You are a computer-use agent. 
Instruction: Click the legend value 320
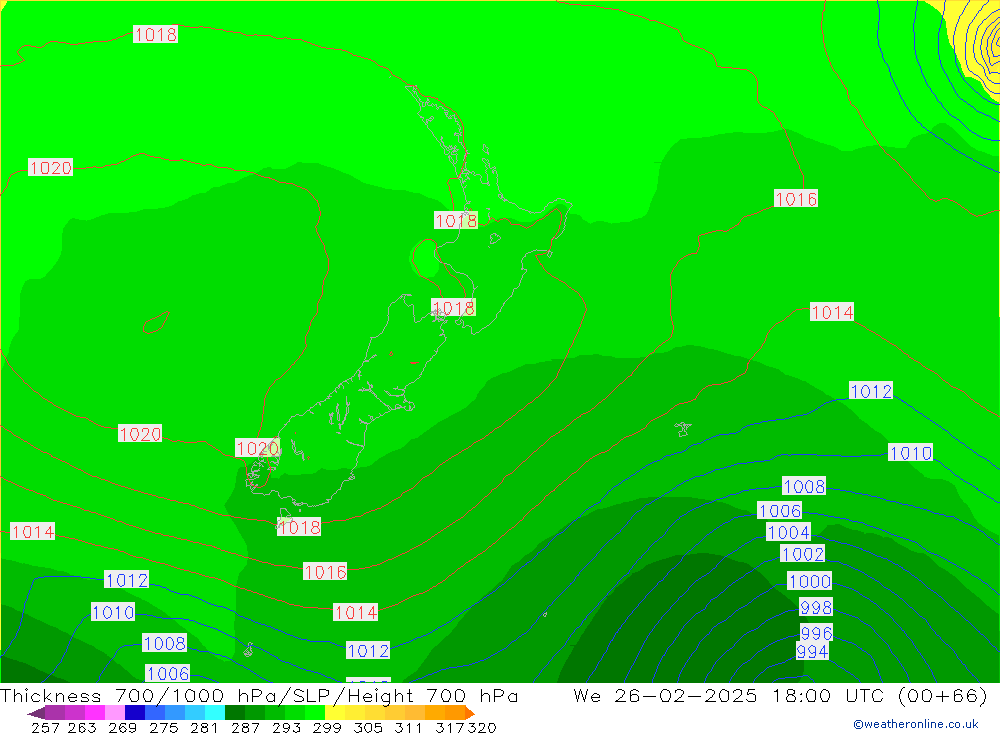coord(482,727)
